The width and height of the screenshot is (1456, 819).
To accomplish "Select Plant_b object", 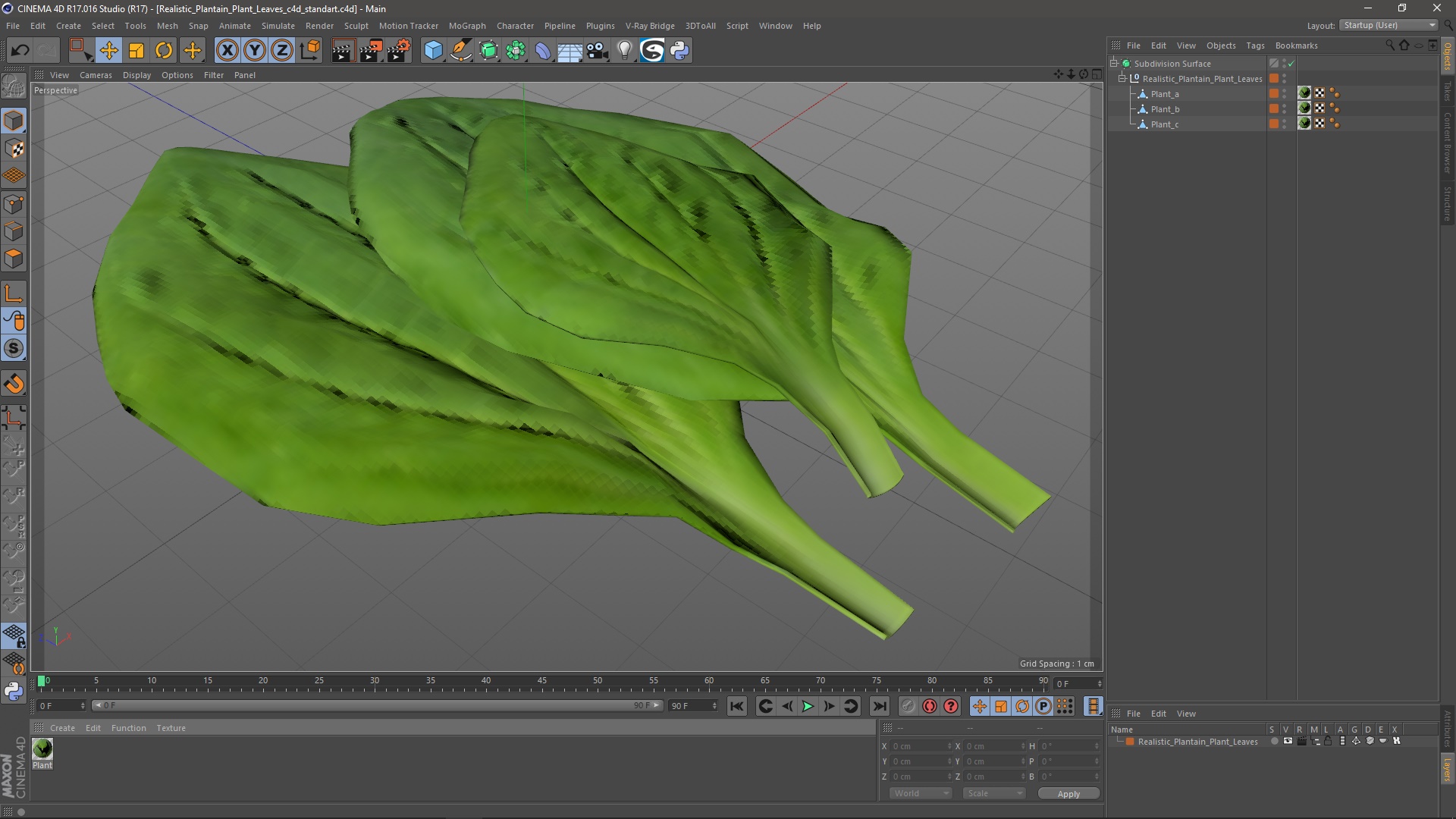I will coord(1165,109).
